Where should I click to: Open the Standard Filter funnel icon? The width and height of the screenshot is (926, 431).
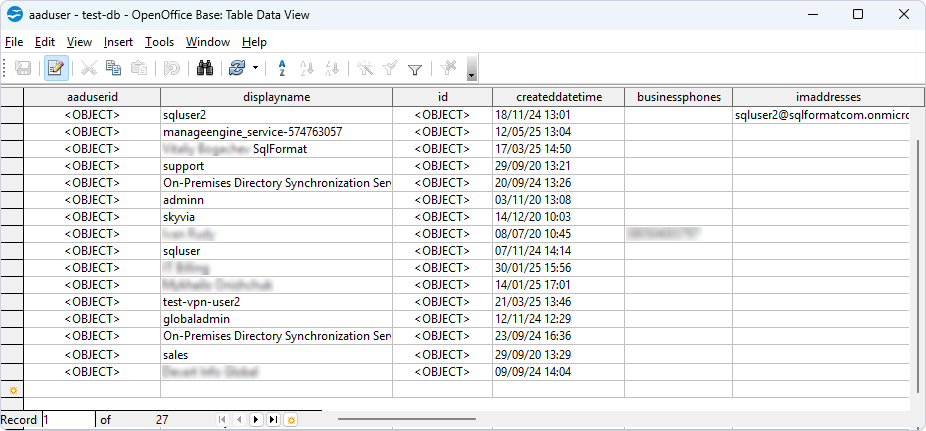pyautogui.click(x=415, y=70)
